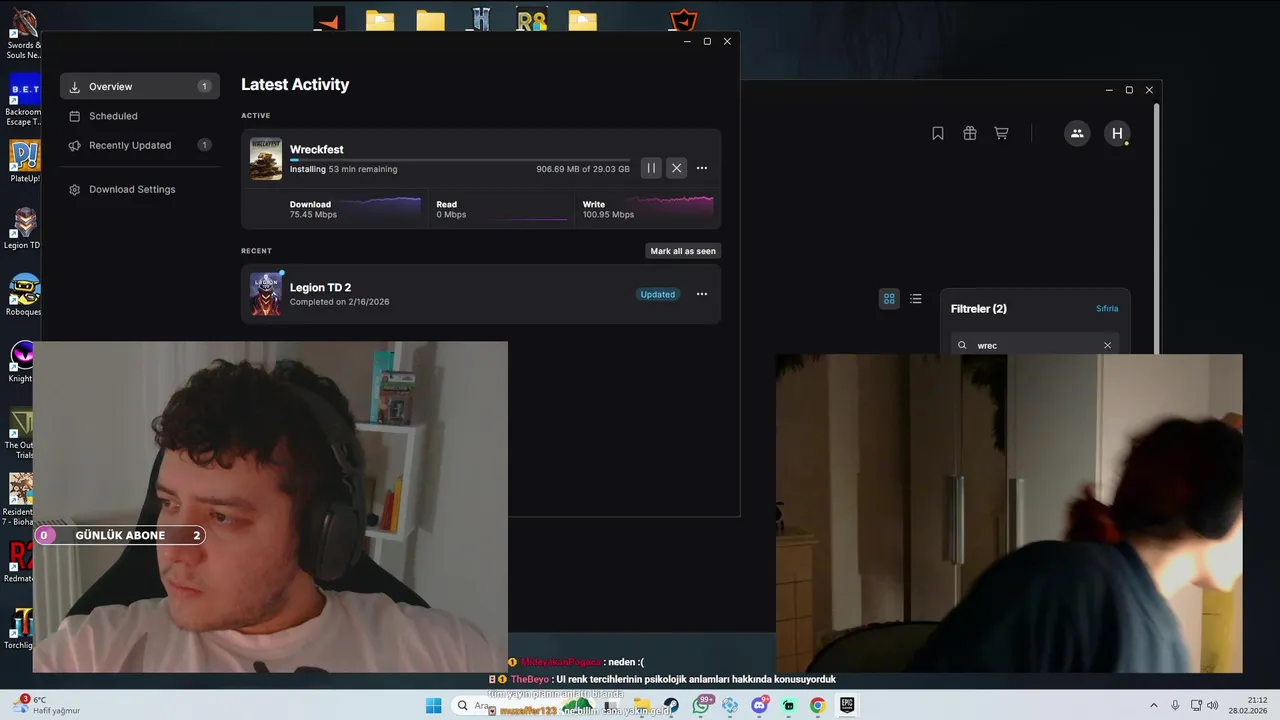The width and height of the screenshot is (1280, 720).
Task: Open Epic Games Launcher from the taskbar
Action: (x=847, y=706)
